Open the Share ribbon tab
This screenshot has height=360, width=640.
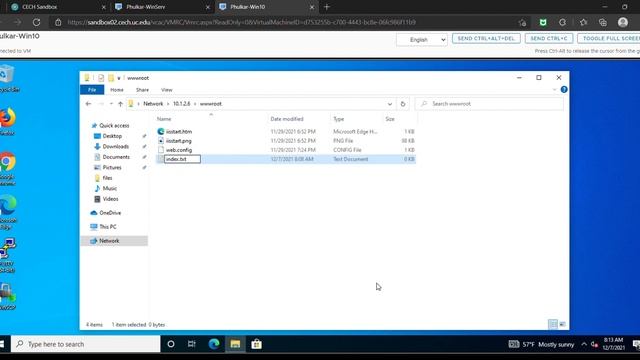tap(142, 90)
